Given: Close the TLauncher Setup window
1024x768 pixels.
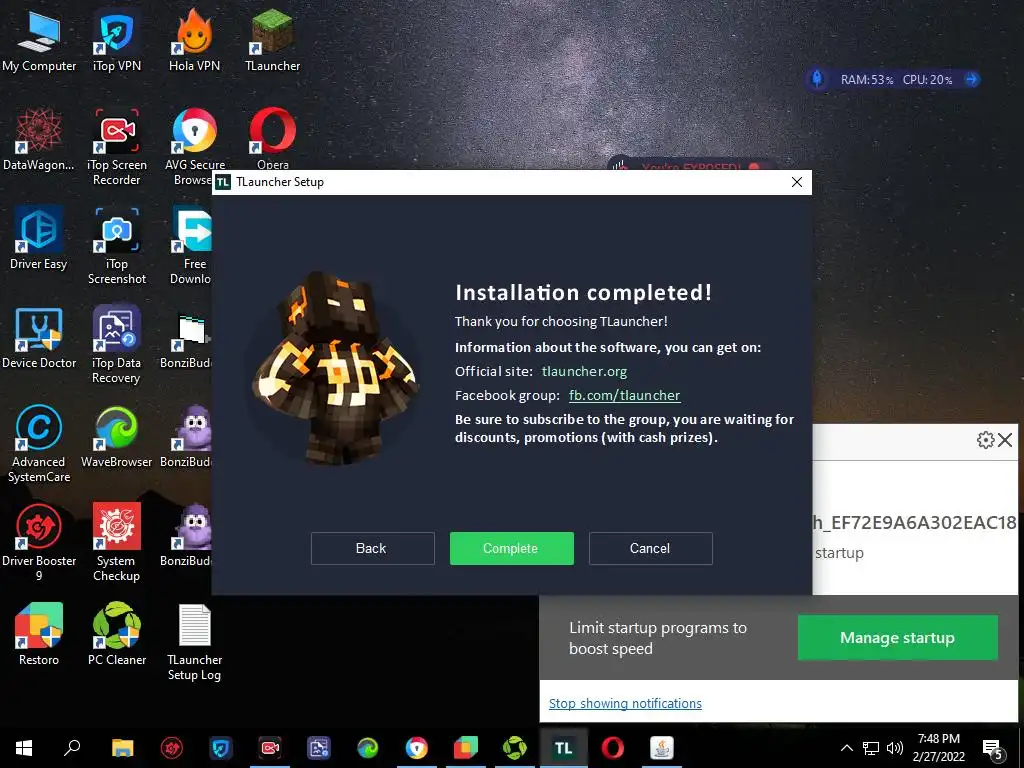Looking at the screenshot, I should pos(797,182).
